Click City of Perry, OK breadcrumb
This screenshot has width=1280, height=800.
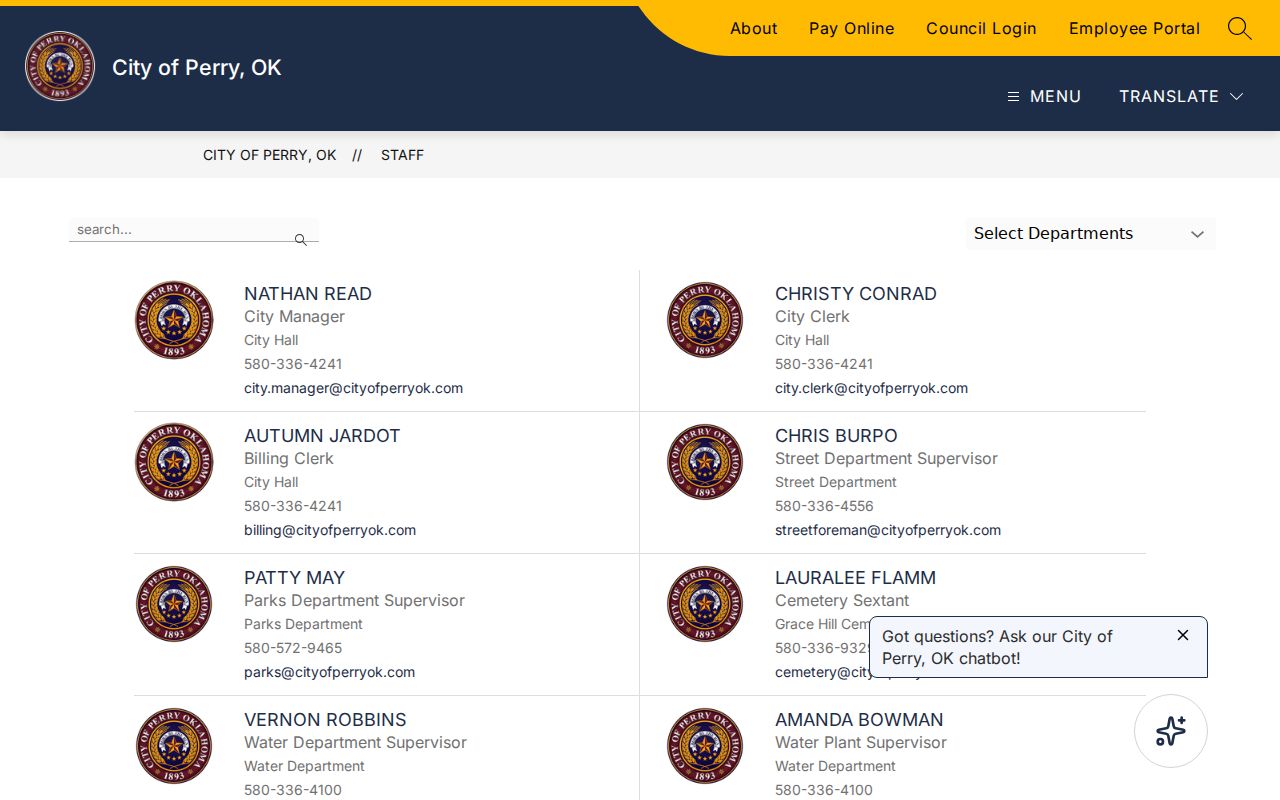(x=270, y=155)
